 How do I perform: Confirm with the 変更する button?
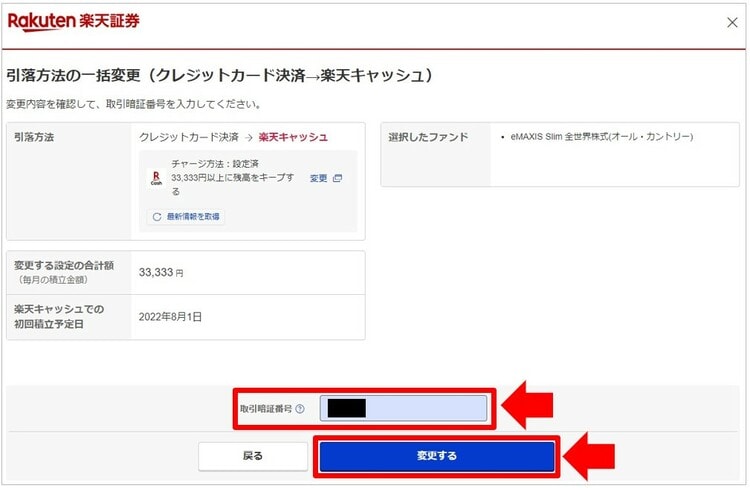pos(437,456)
